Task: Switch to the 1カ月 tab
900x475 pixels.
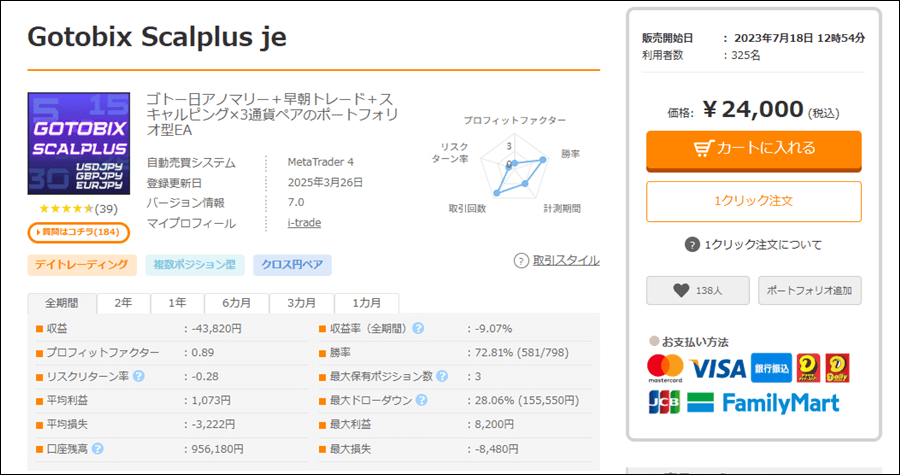Action: 367,303
